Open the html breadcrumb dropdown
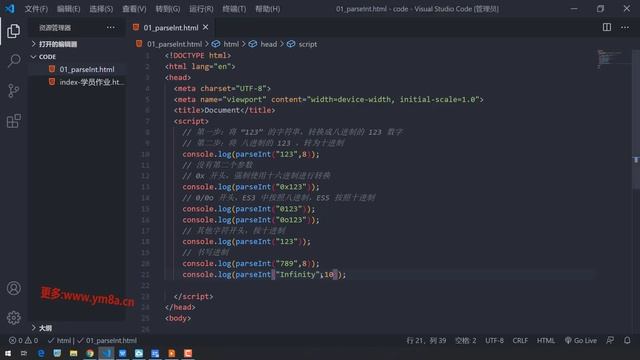640x360 pixels. pos(225,44)
